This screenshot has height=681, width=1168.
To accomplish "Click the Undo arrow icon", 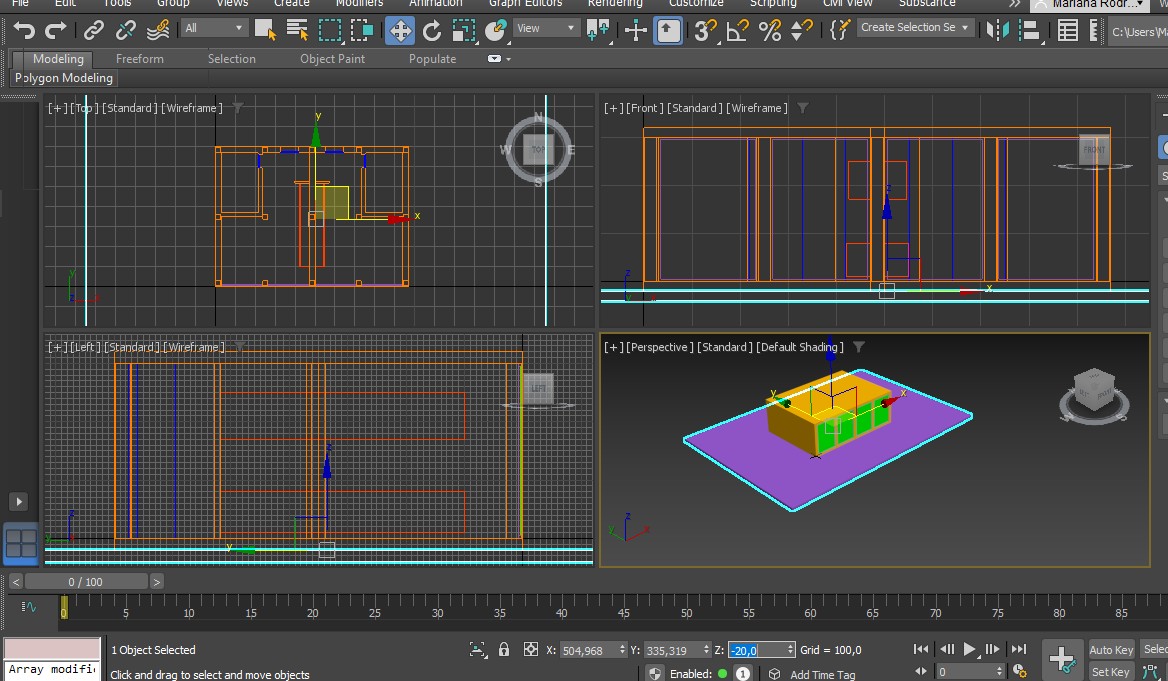I will tap(24, 30).
